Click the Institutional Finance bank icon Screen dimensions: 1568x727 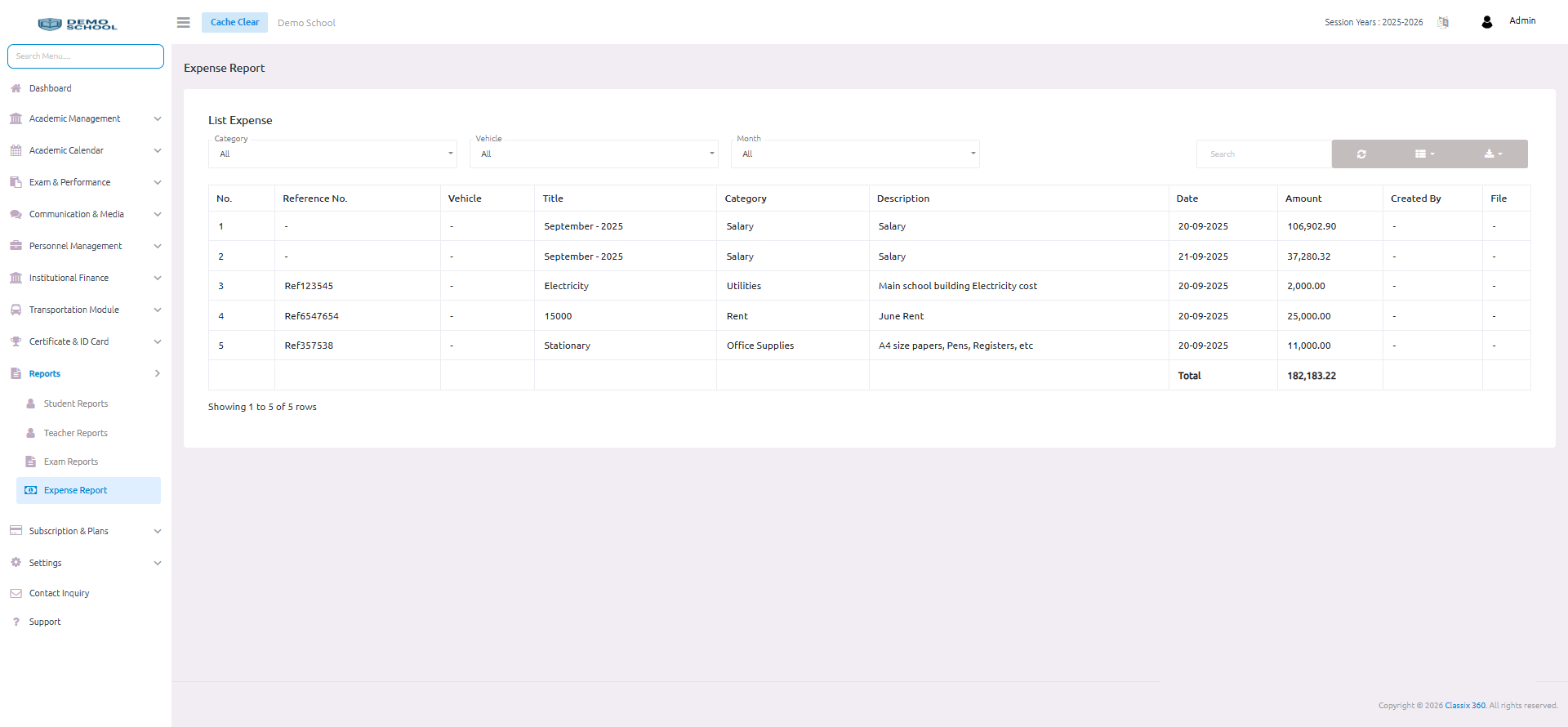(x=16, y=278)
